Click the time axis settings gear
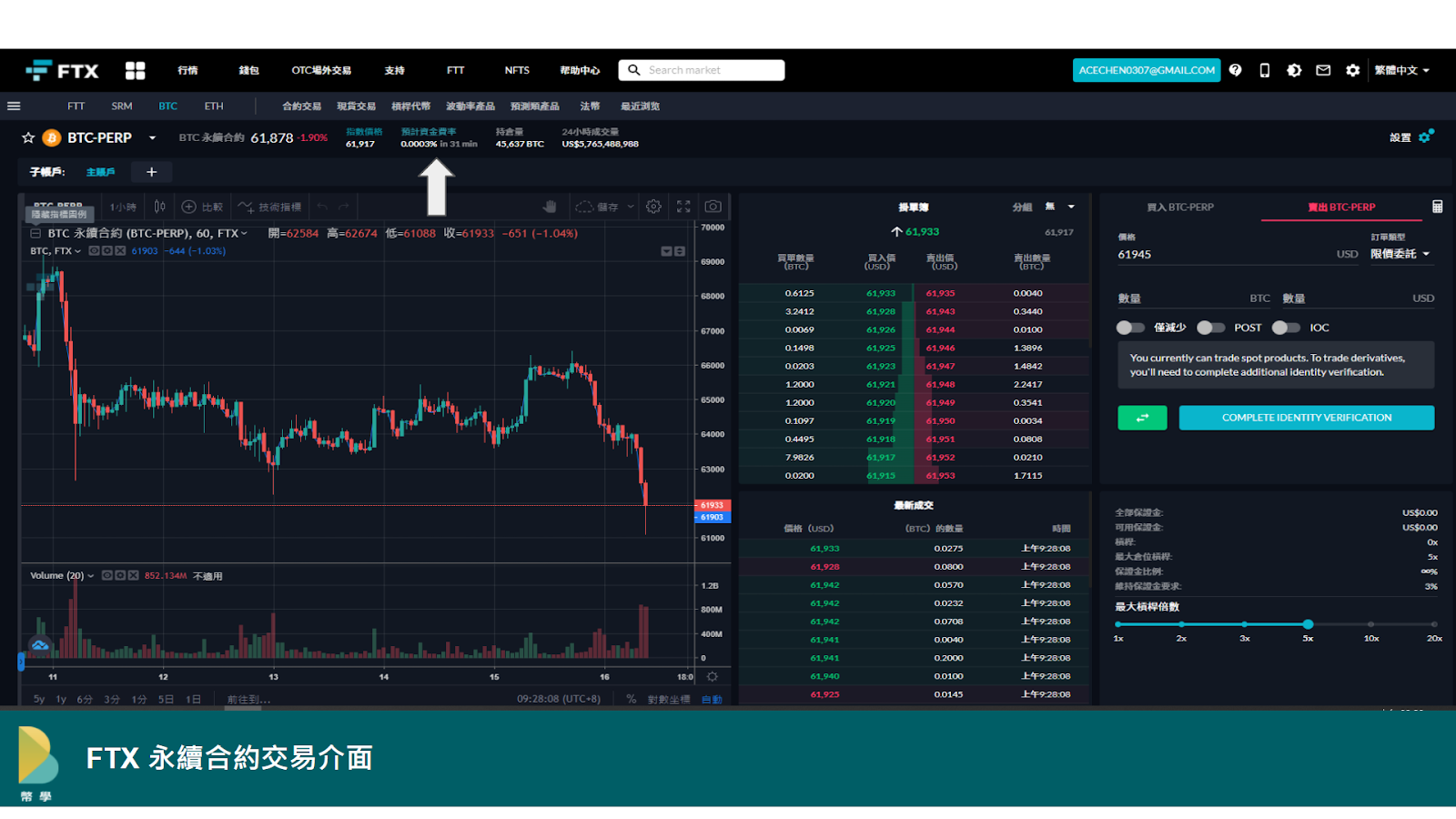Viewport: 1456px width, 819px height. 713,676
